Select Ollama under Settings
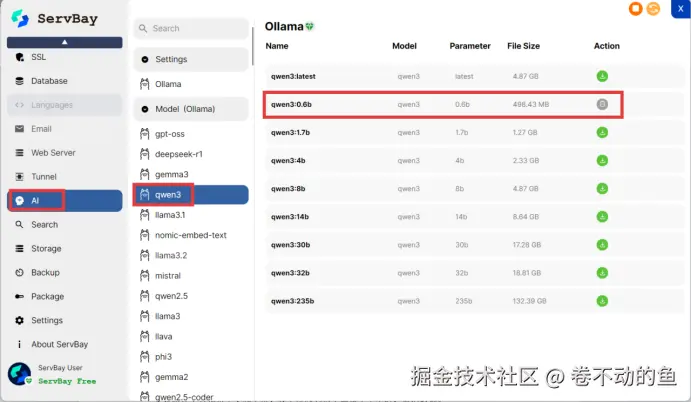The image size is (691, 402). [191, 84]
